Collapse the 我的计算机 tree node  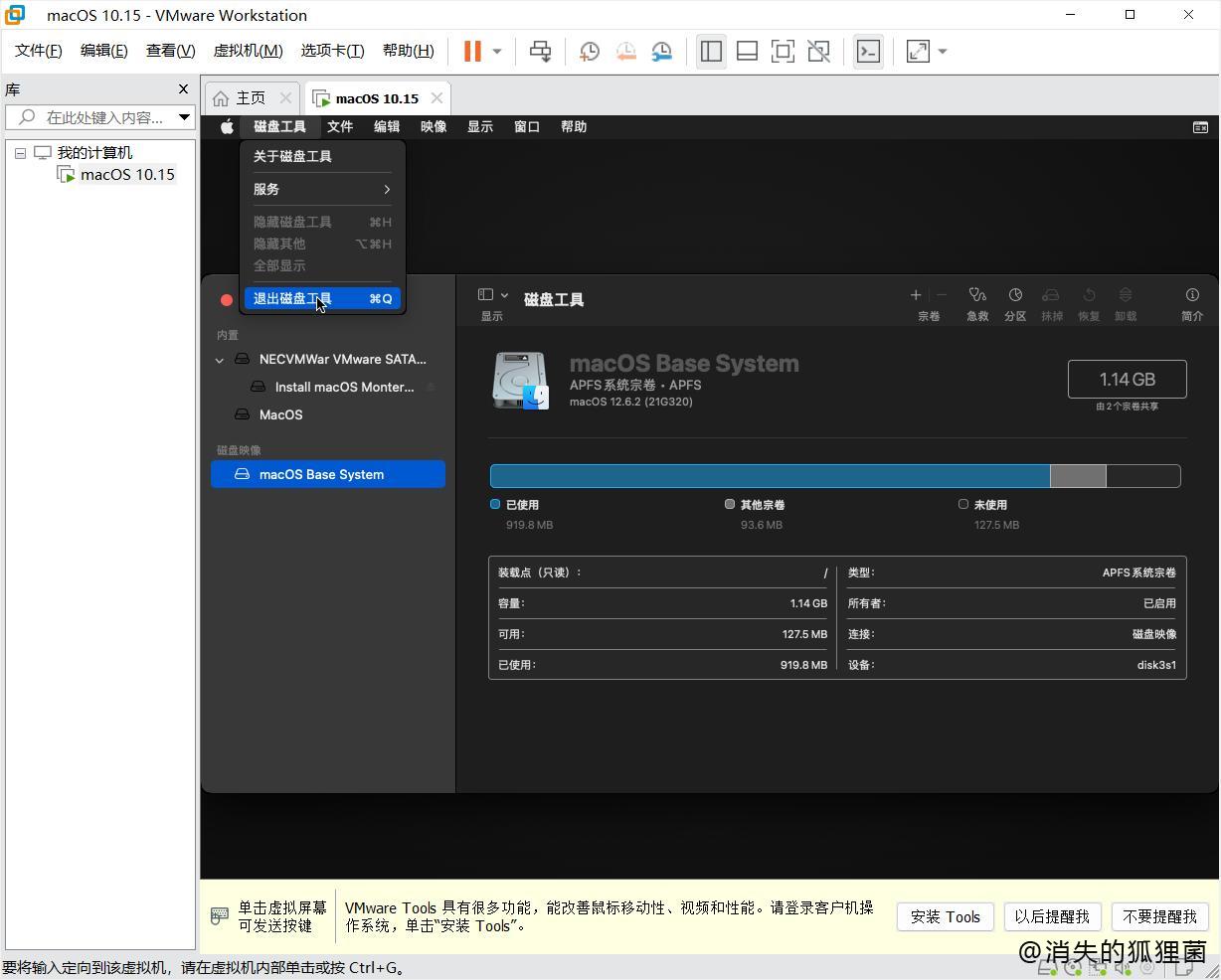pyautogui.click(x=20, y=153)
